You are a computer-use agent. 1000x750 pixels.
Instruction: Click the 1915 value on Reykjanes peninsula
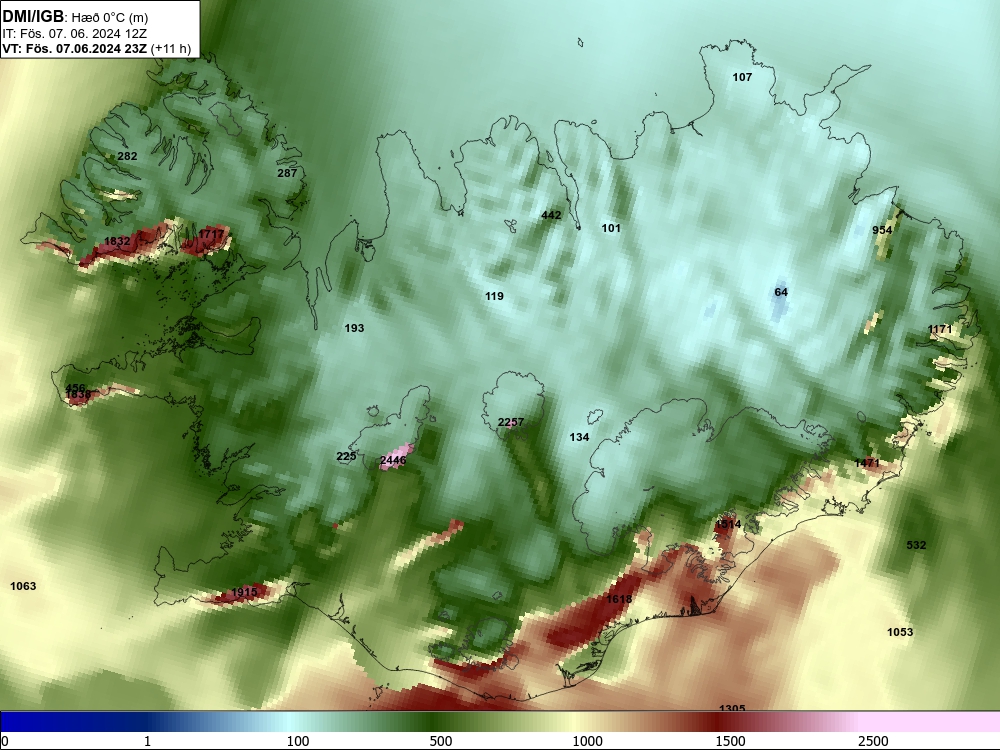click(x=244, y=592)
